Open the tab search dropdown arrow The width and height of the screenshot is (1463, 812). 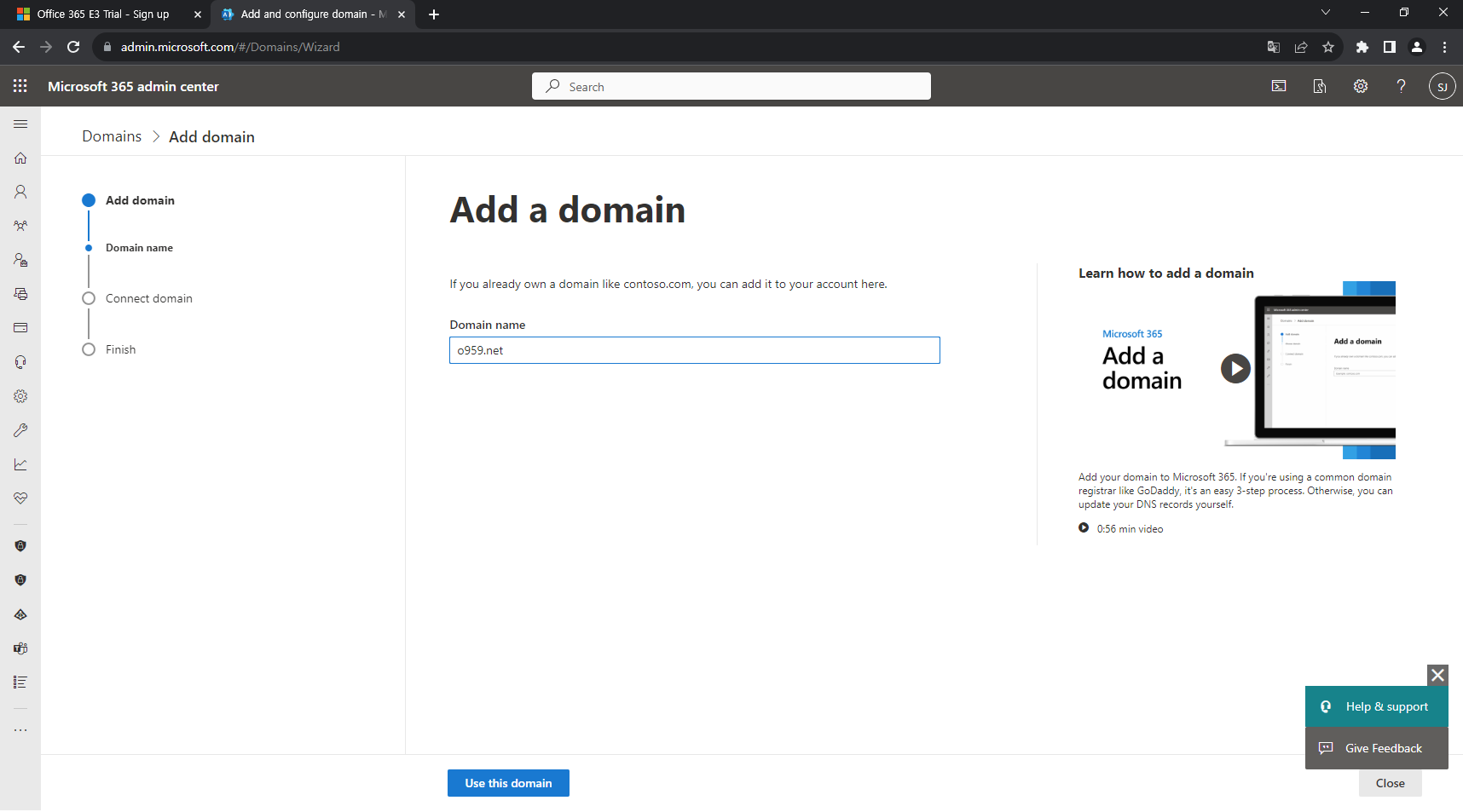click(1326, 12)
